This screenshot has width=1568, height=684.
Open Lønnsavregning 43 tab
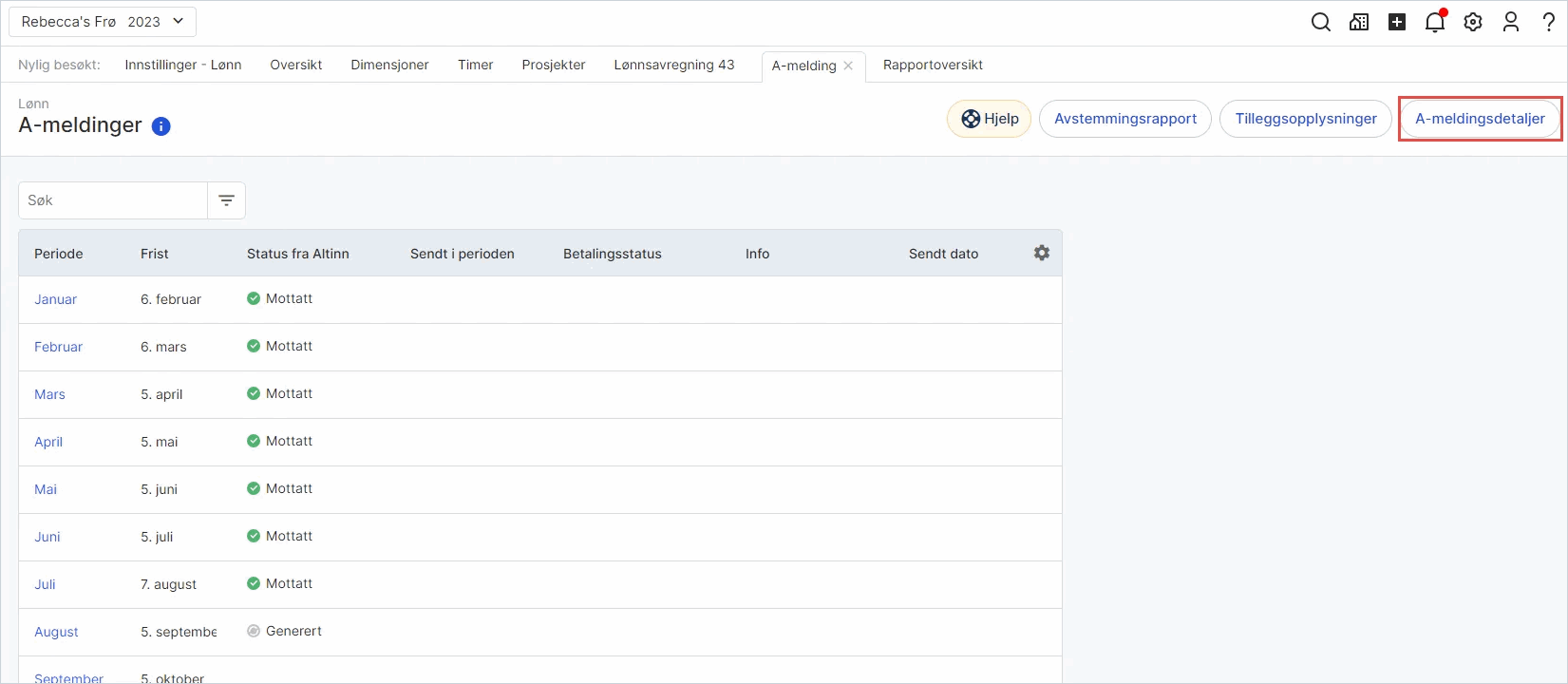click(674, 65)
